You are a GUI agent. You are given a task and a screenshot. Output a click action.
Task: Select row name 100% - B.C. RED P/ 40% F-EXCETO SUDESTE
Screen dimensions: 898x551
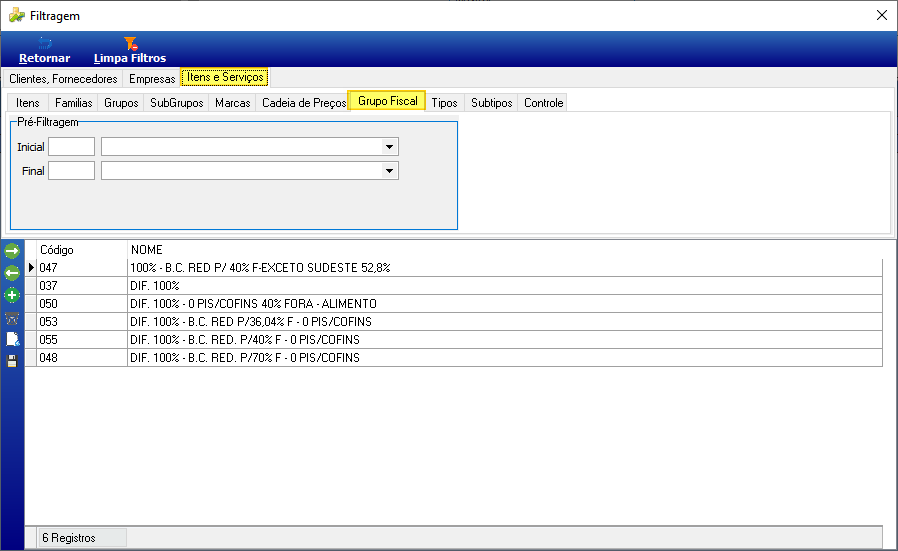pyautogui.click(x=505, y=268)
